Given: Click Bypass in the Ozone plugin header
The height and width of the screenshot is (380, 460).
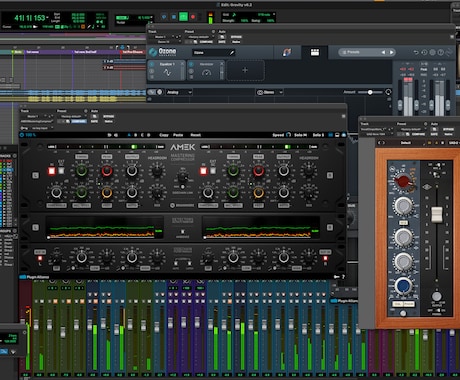Looking at the screenshot, I should (236, 37).
